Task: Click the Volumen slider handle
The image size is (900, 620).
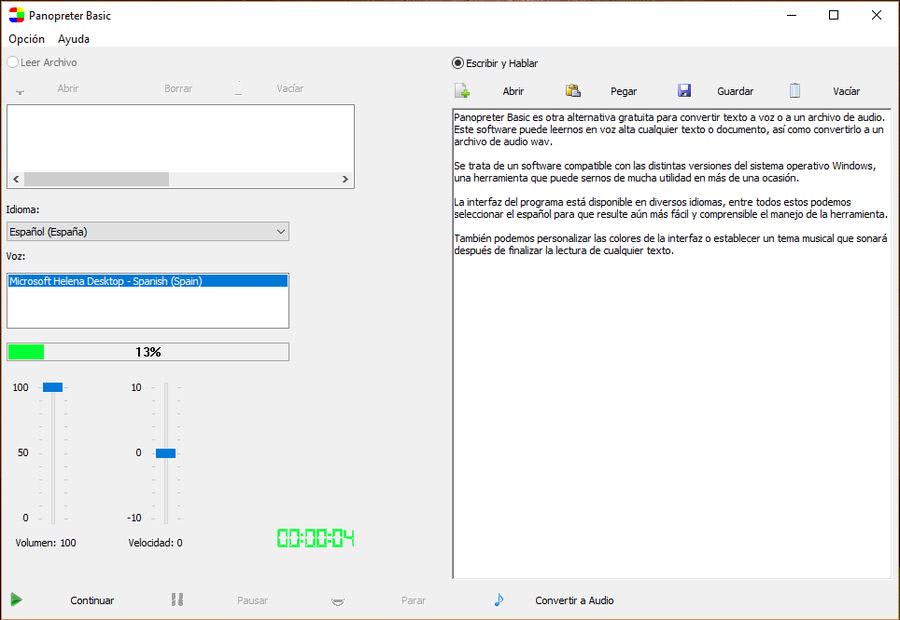Action: (x=53, y=387)
